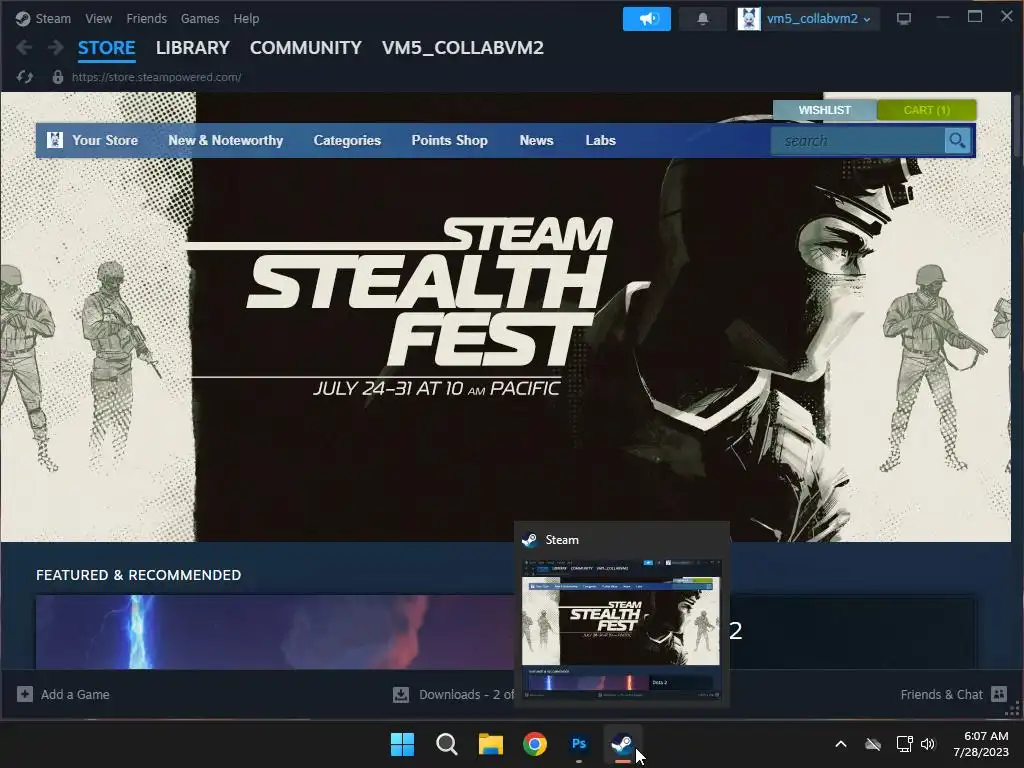Image resolution: width=1024 pixels, height=768 pixels.
Task: Open Friends & Chat
Action: pos(953,694)
